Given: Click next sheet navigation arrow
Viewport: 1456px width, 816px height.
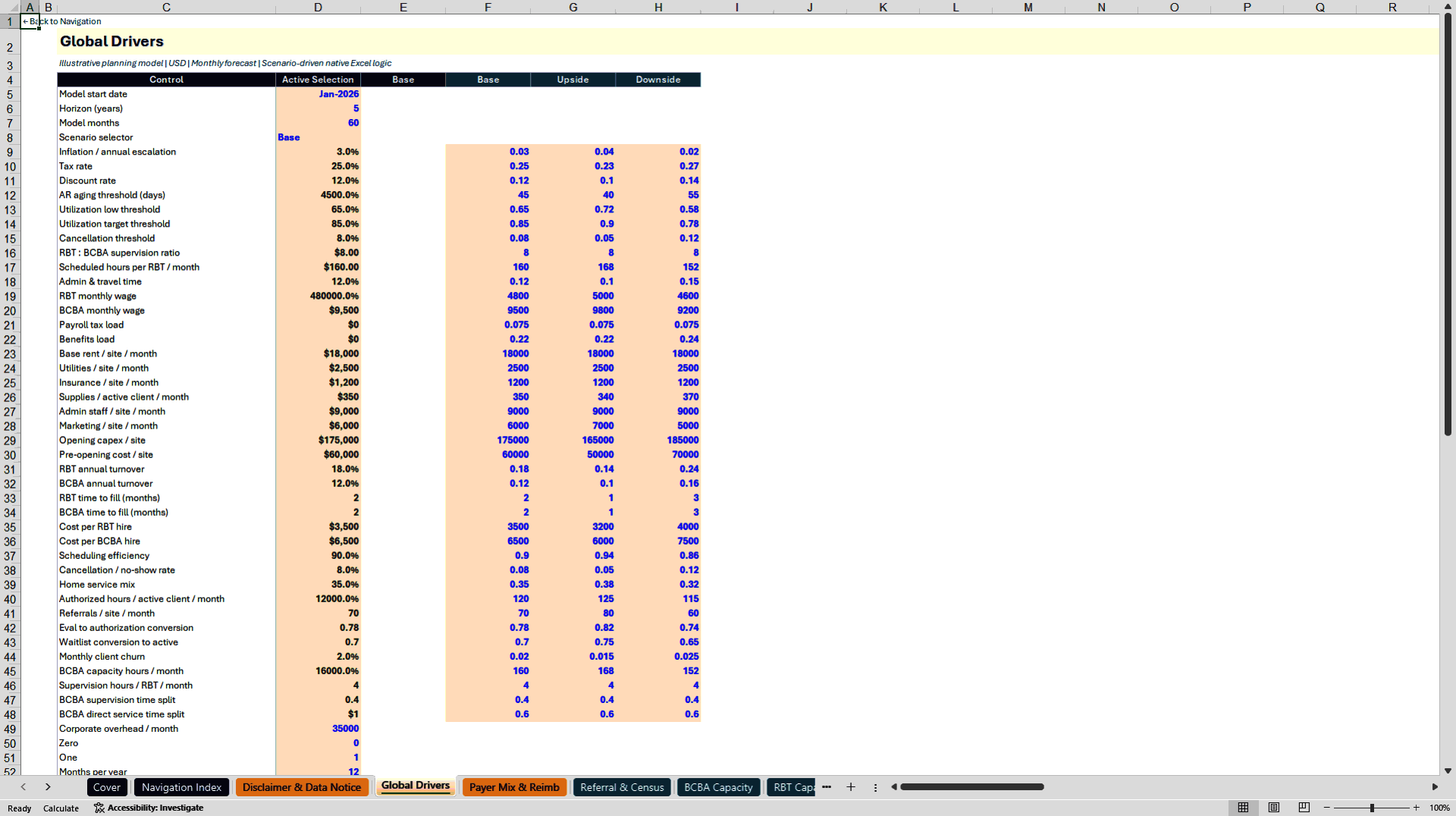Looking at the screenshot, I should tap(48, 787).
